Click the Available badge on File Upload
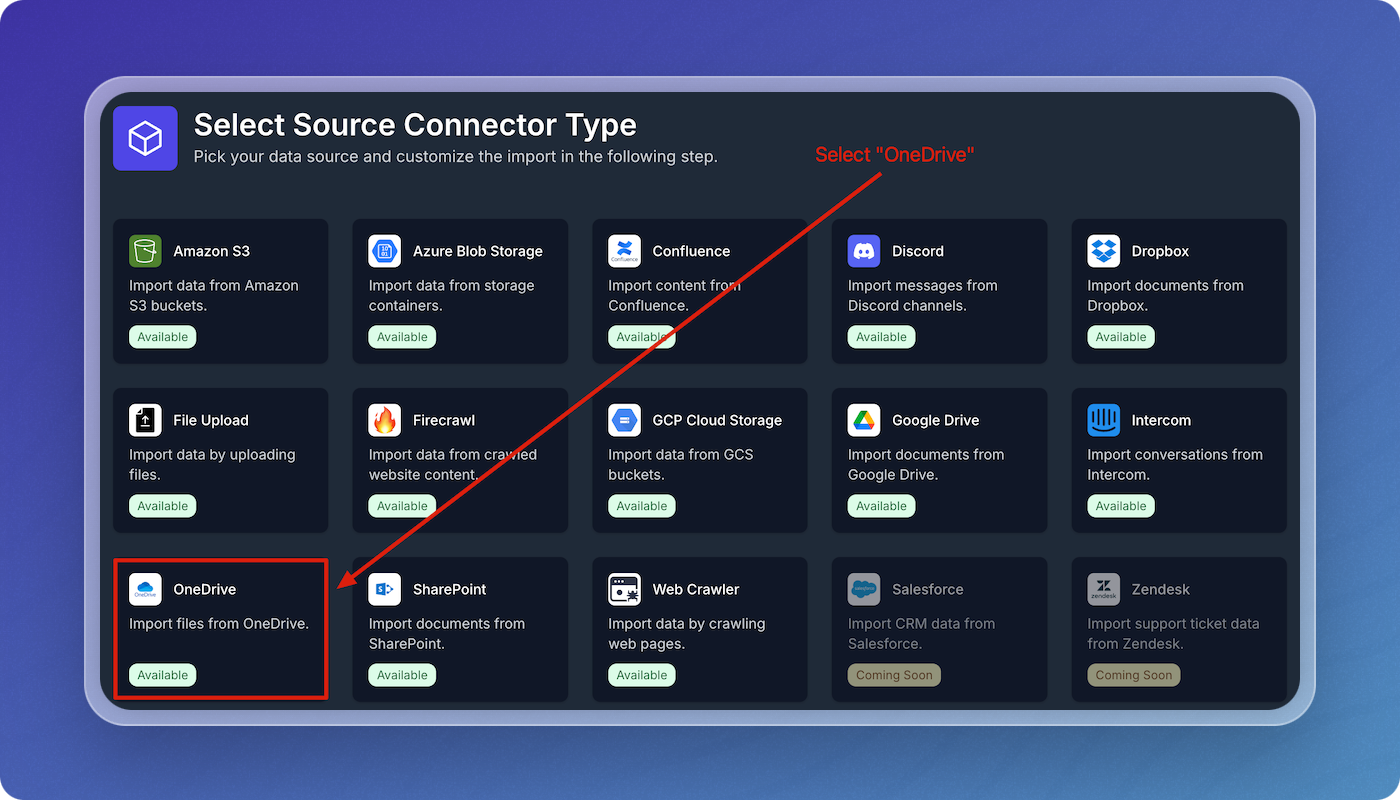Viewport: 1400px width, 800px height. tap(163, 506)
